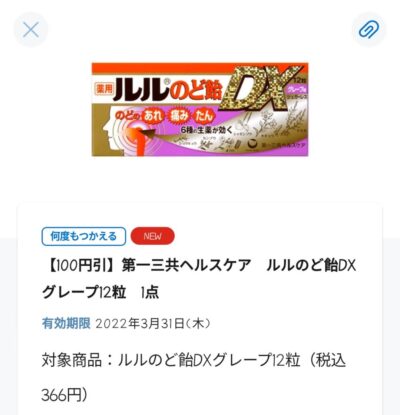400x415 pixels.
Task: Tap the expiry date 2022年3月31日(木)
Action: (x=153, y=323)
